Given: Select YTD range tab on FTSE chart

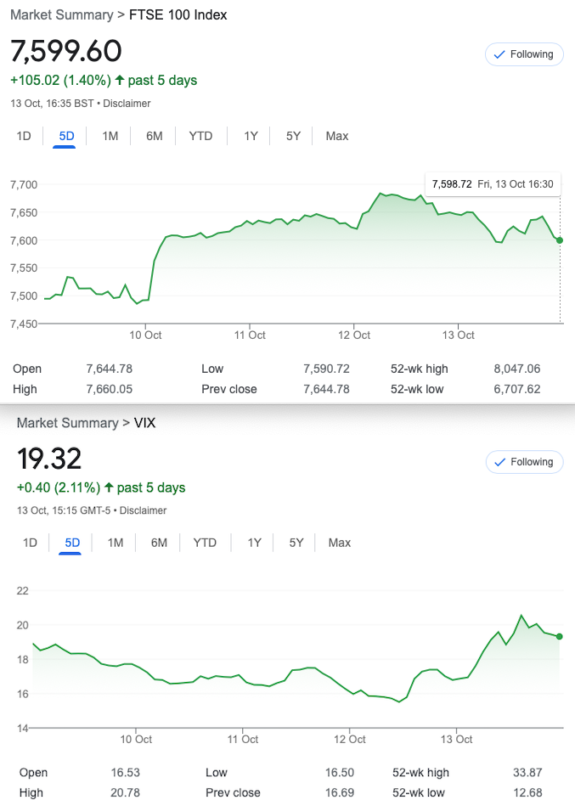Looking at the screenshot, I should click(201, 136).
